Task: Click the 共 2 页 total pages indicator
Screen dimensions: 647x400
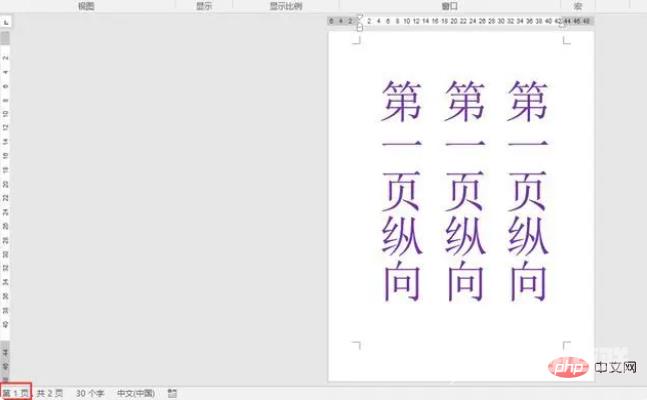Action: tap(50, 393)
